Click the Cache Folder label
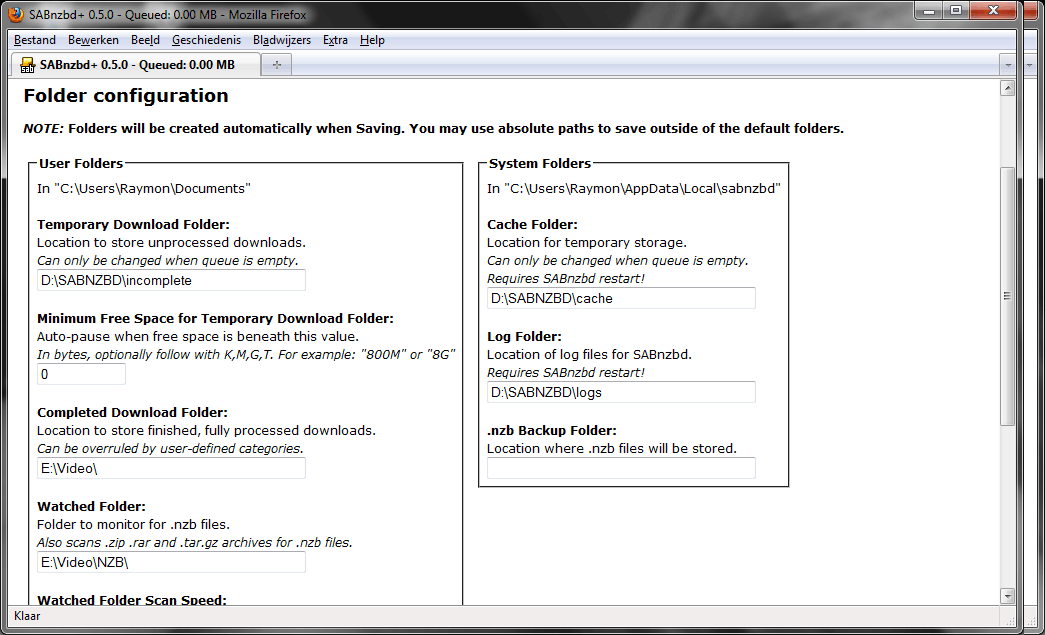 pos(532,225)
